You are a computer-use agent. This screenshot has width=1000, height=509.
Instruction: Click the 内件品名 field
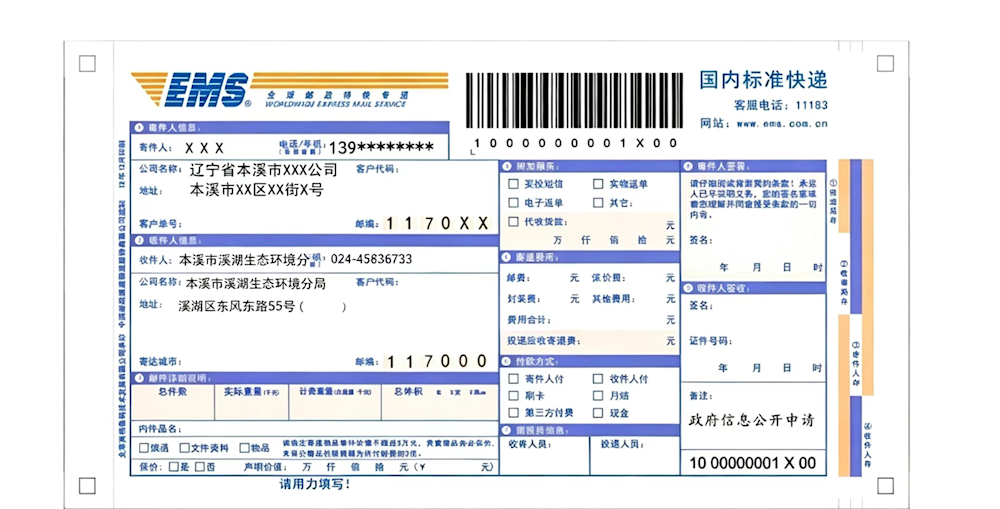click(x=315, y=429)
